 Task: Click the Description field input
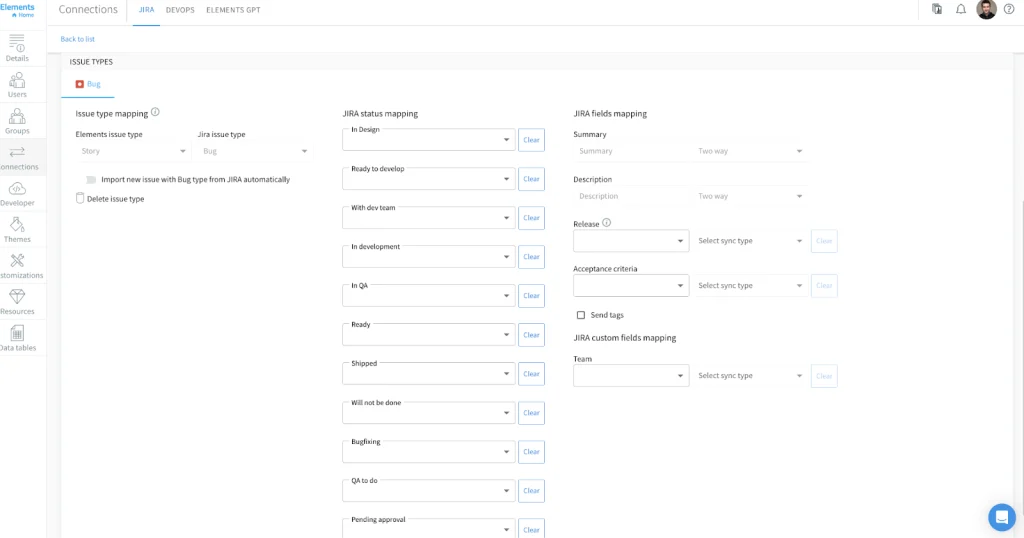[631, 196]
